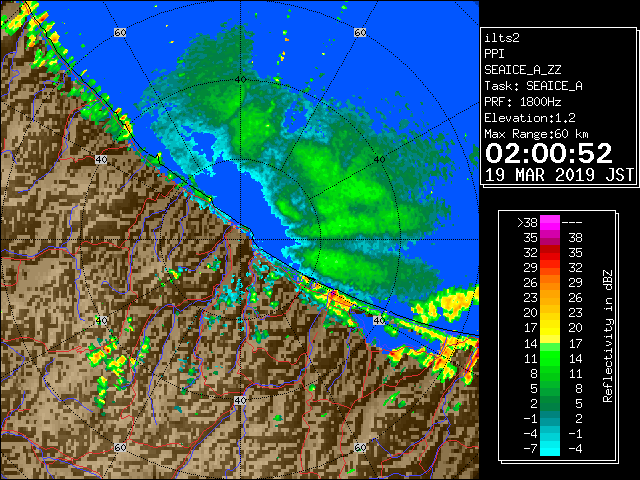Viewport: 640px width, 480px height.
Task: Click the southeast 60 km ring label
Action: 360,448
